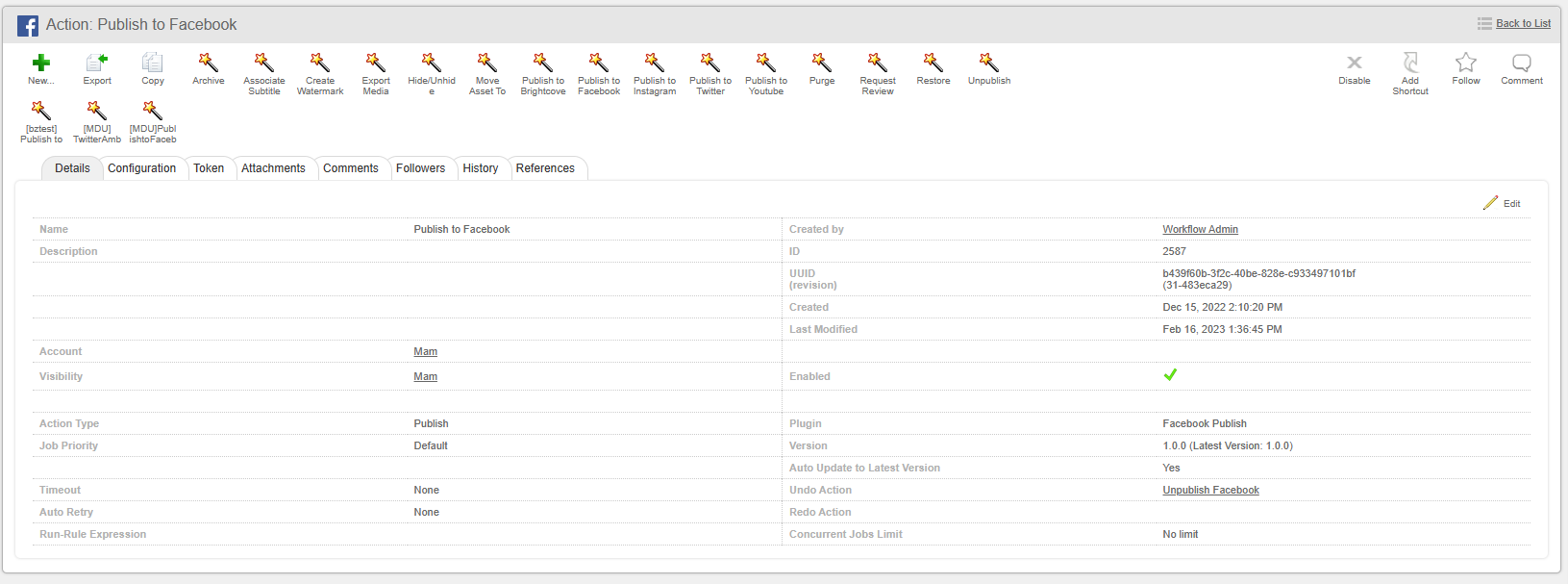Follow this action via star icon
Screen dimensions: 1568x584
pyautogui.click(x=1466, y=63)
